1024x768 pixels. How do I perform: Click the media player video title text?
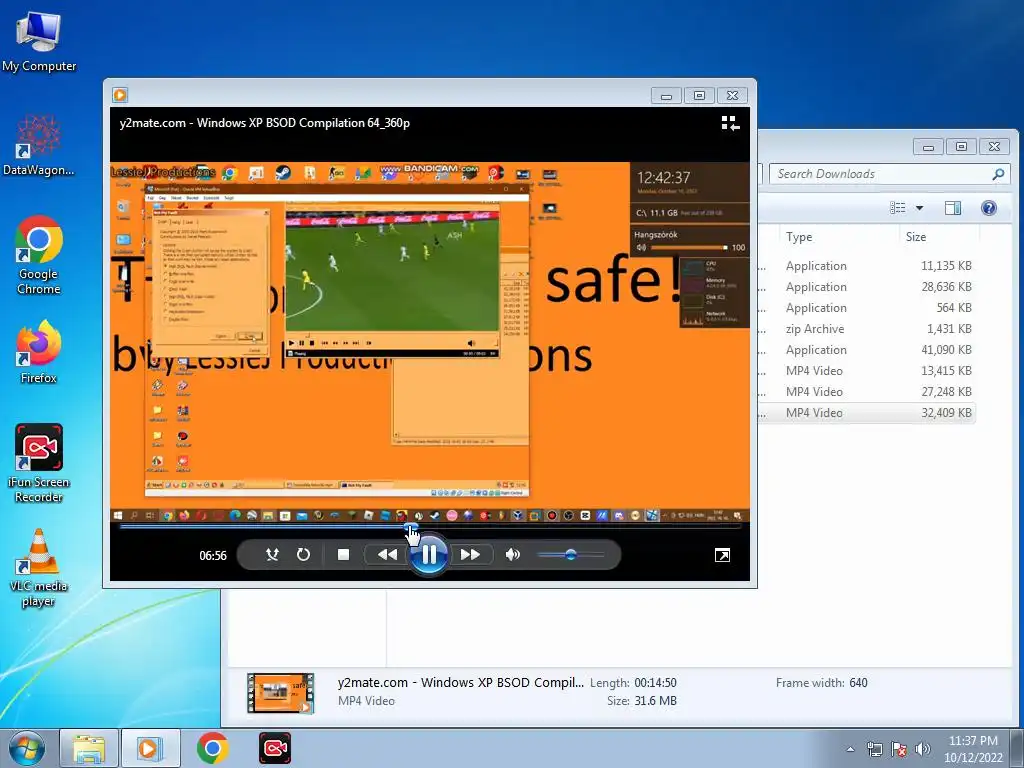(264, 123)
